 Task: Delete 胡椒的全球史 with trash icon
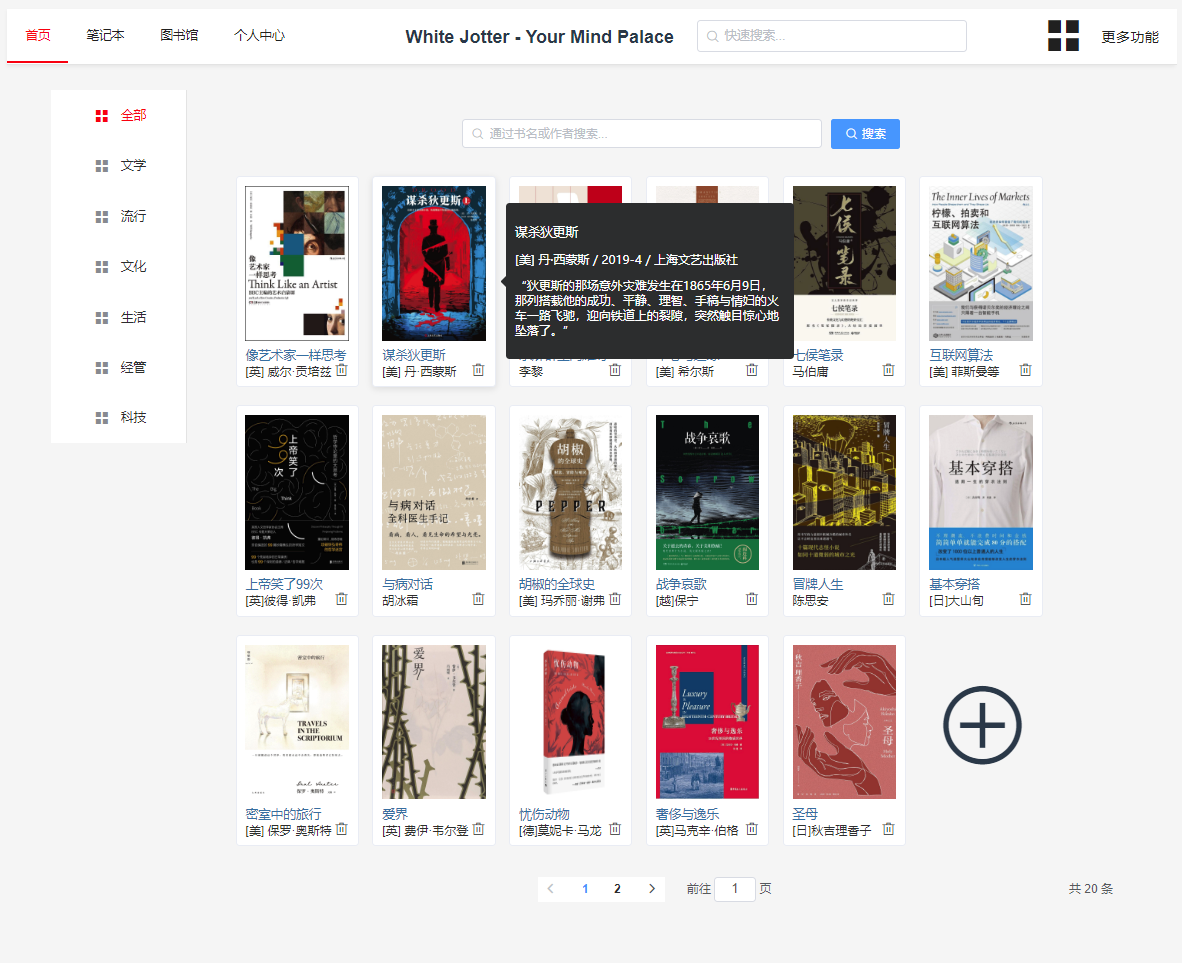point(615,600)
